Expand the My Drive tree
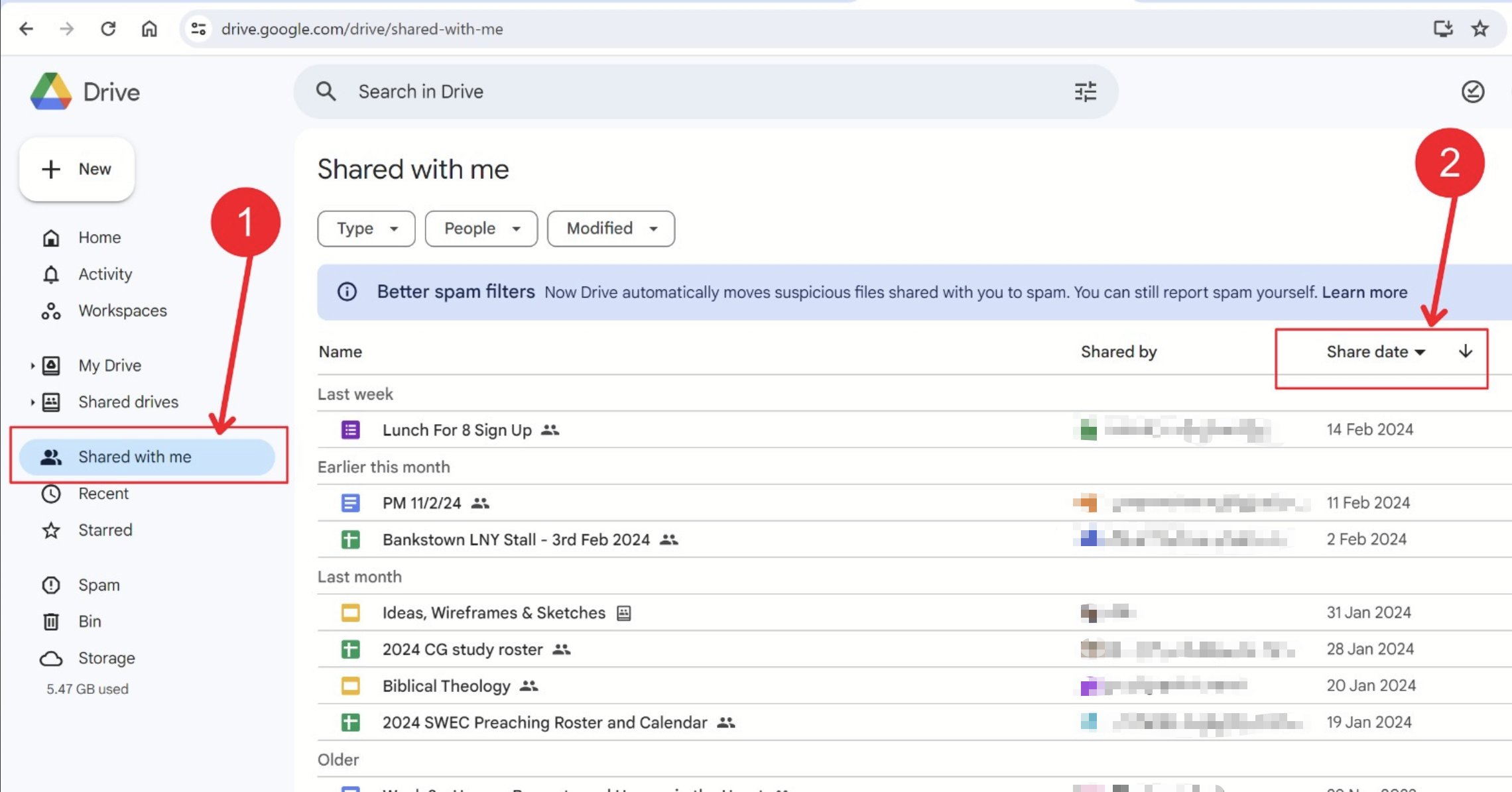 32,365
